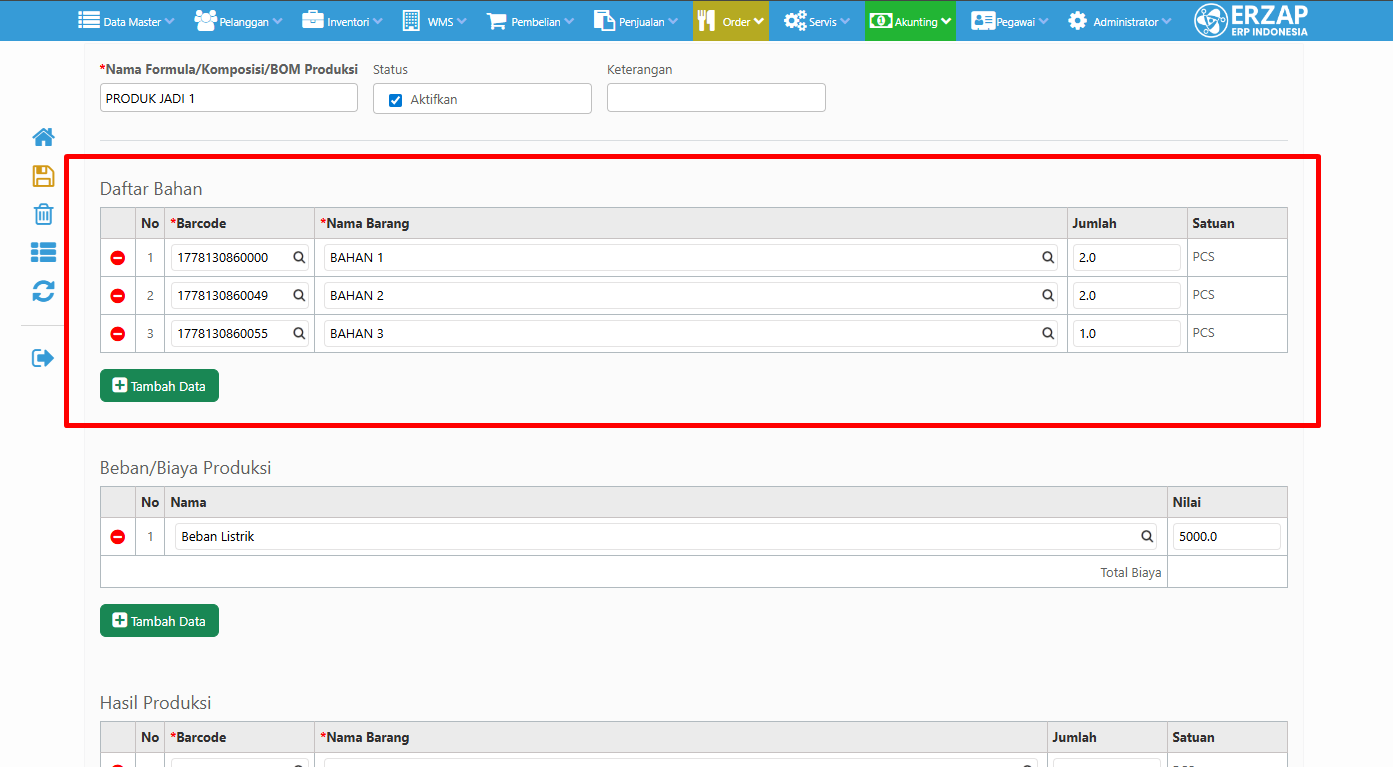Viewport: 1393px width, 767px height.
Task: Click the ERZAP ERP Indonesia logo
Action: click(x=1251, y=20)
